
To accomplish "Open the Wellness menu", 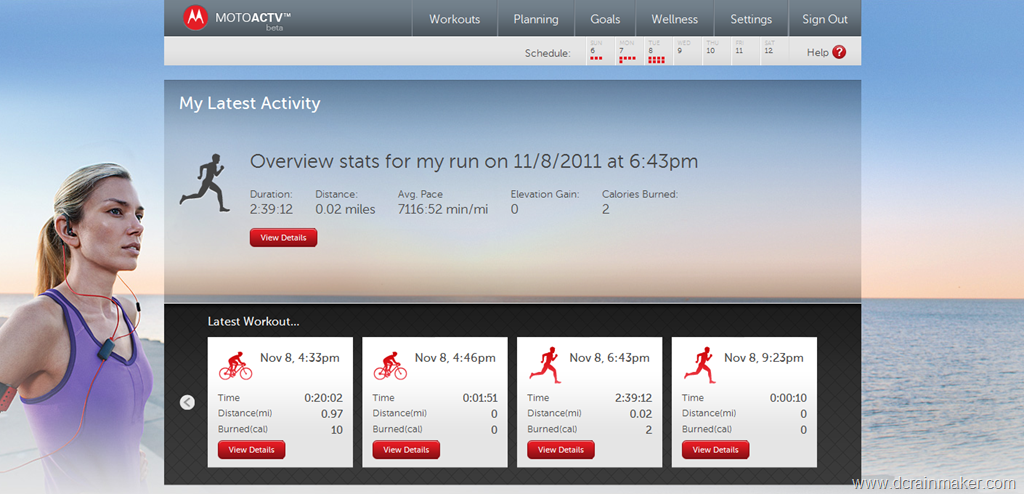I will click(x=675, y=19).
